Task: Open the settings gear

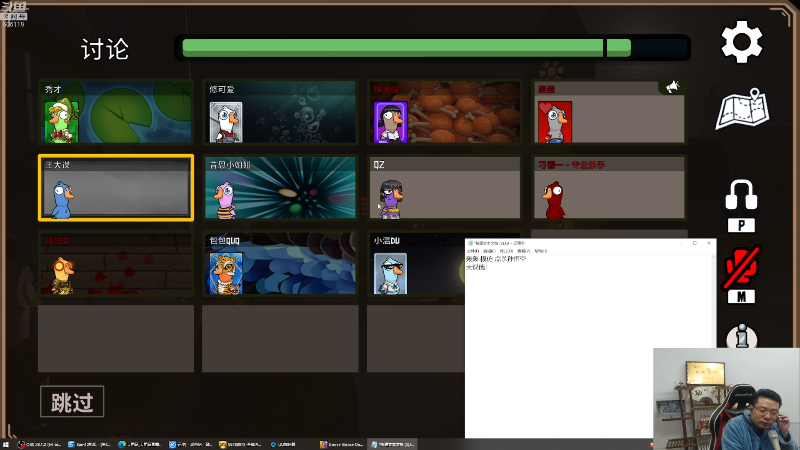Action: click(741, 42)
